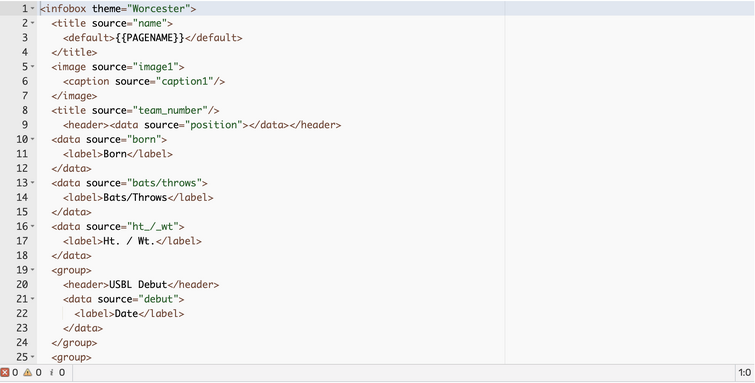This screenshot has width=755, height=383.
Task: Click the "position" source value
Action: click(213, 125)
